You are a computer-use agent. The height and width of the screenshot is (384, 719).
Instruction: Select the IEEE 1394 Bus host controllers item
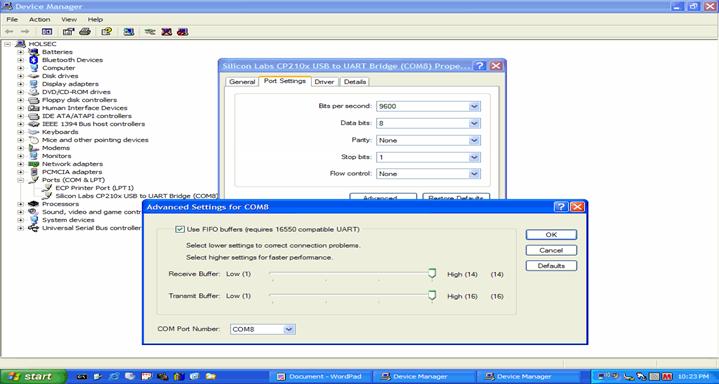pyautogui.click(x=93, y=124)
